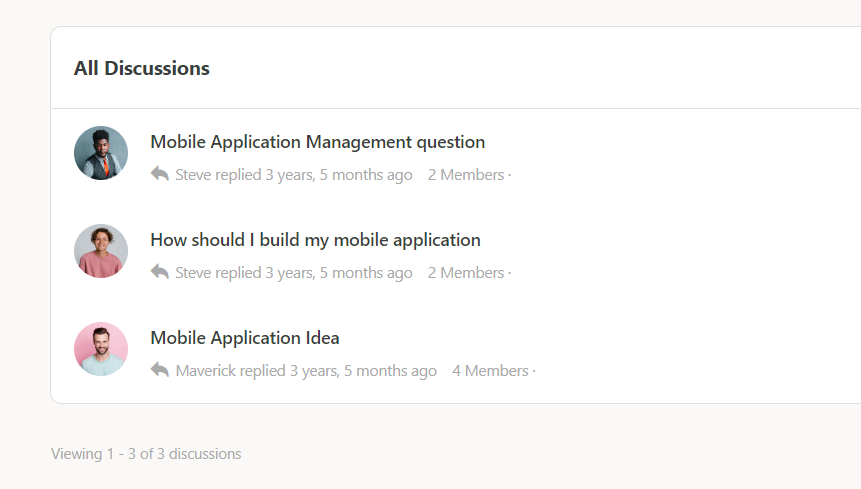The image size is (861, 489).
Task: Open How should I build my mobile application
Action: click(x=315, y=240)
